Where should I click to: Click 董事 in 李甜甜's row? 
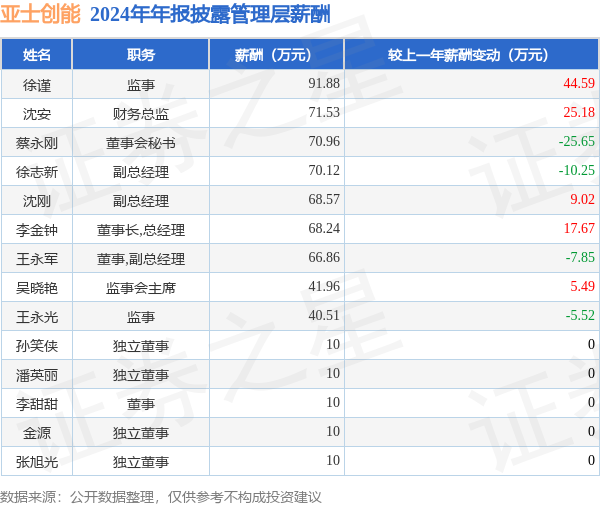[141, 405]
